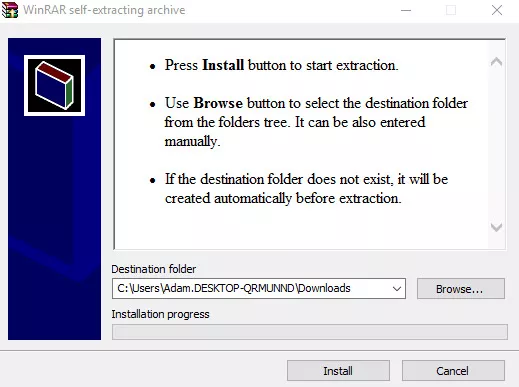The width and height of the screenshot is (519, 387).
Task: Click the 'Installation progress' label
Action: (160, 314)
